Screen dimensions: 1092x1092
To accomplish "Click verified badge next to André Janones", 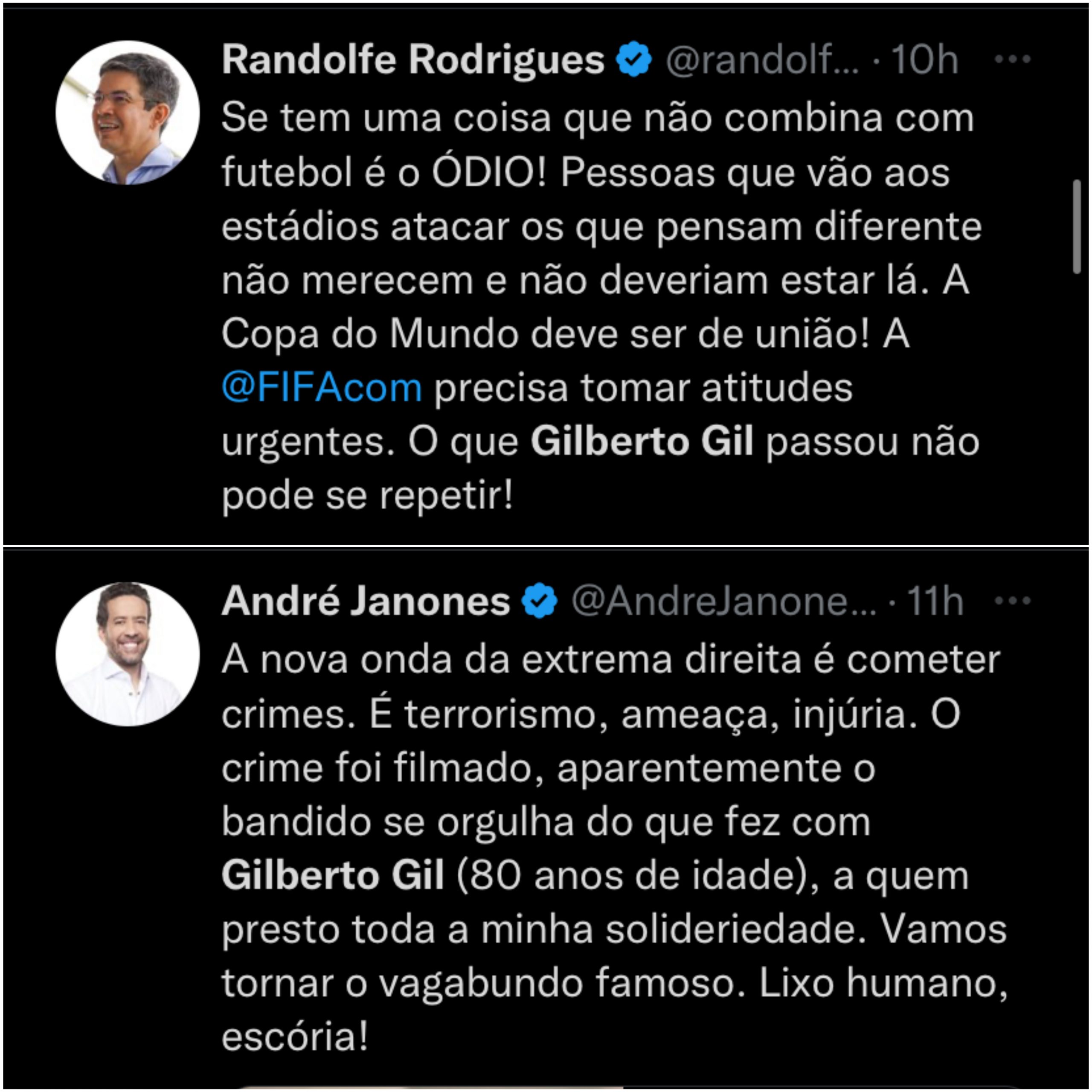I will [x=540, y=600].
